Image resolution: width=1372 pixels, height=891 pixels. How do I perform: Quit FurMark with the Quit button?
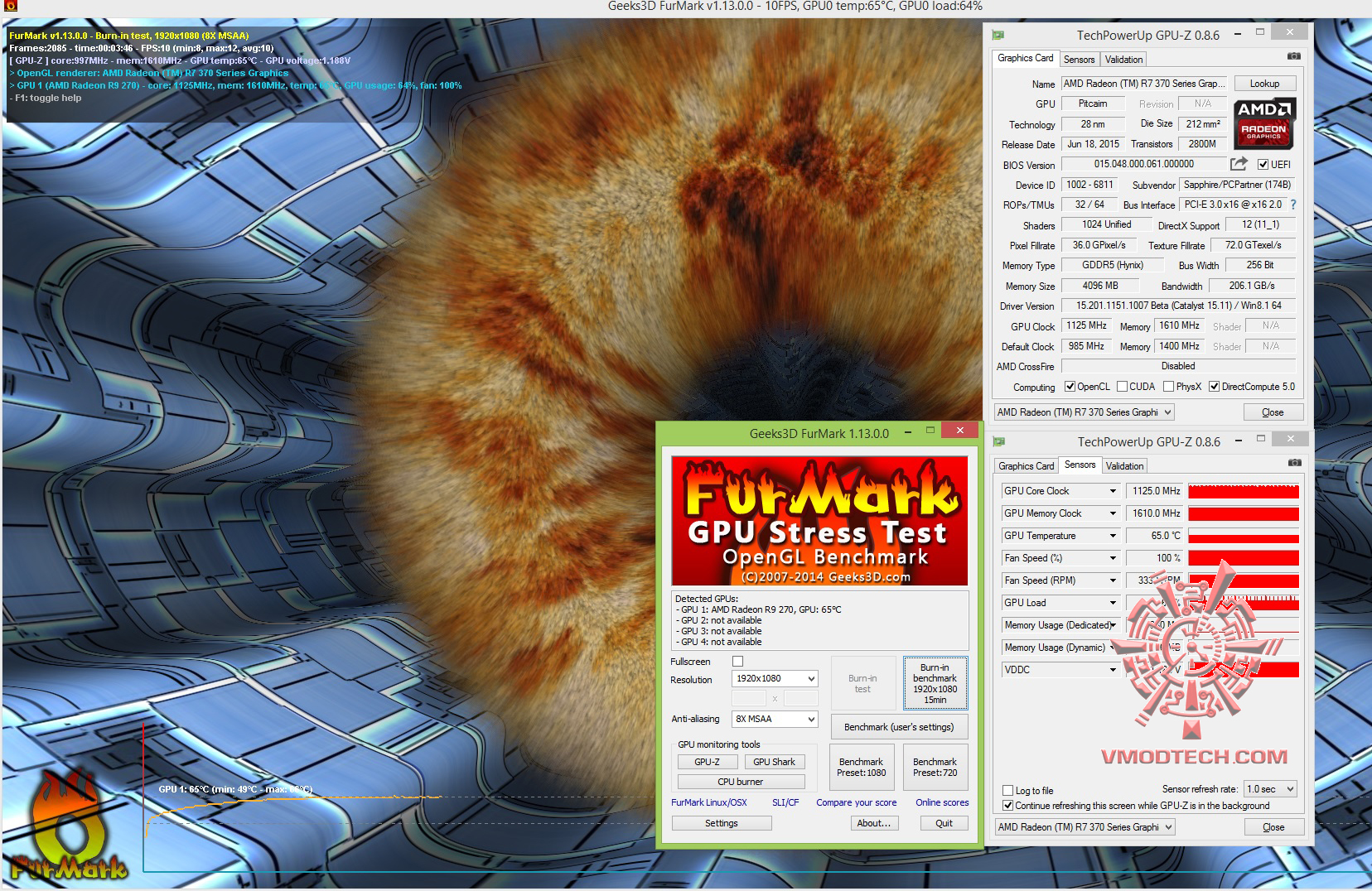(x=944, y=823)
